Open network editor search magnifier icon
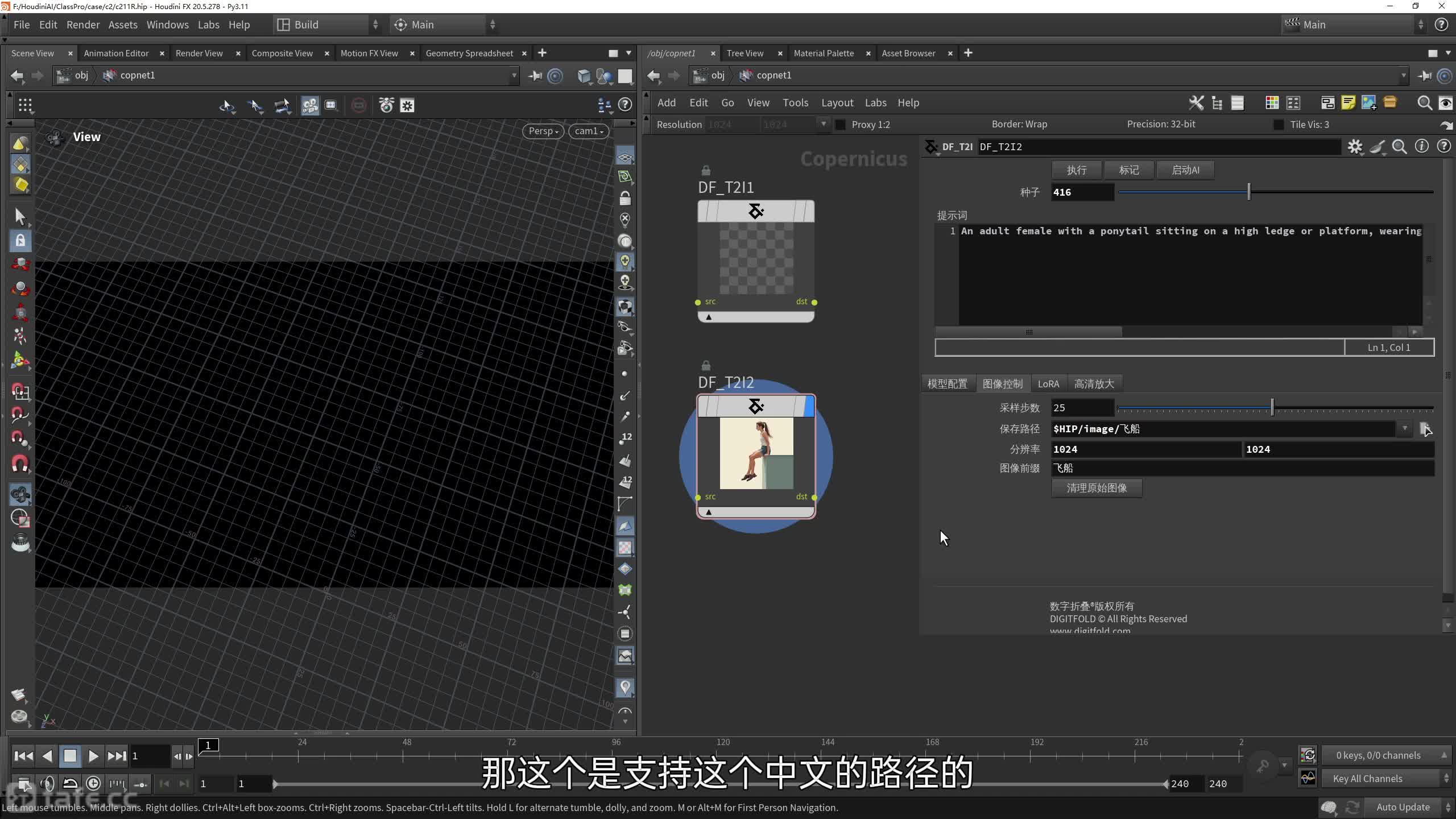Image resolution: width=1456 pixels, height=819 pixels. pyautogui.click(x=1424, y=103)
